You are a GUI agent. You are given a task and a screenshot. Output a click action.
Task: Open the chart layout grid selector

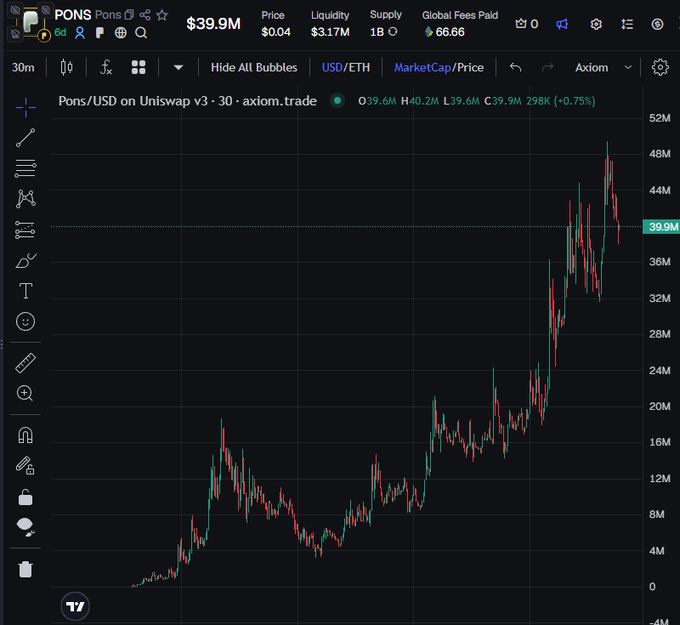138,67
